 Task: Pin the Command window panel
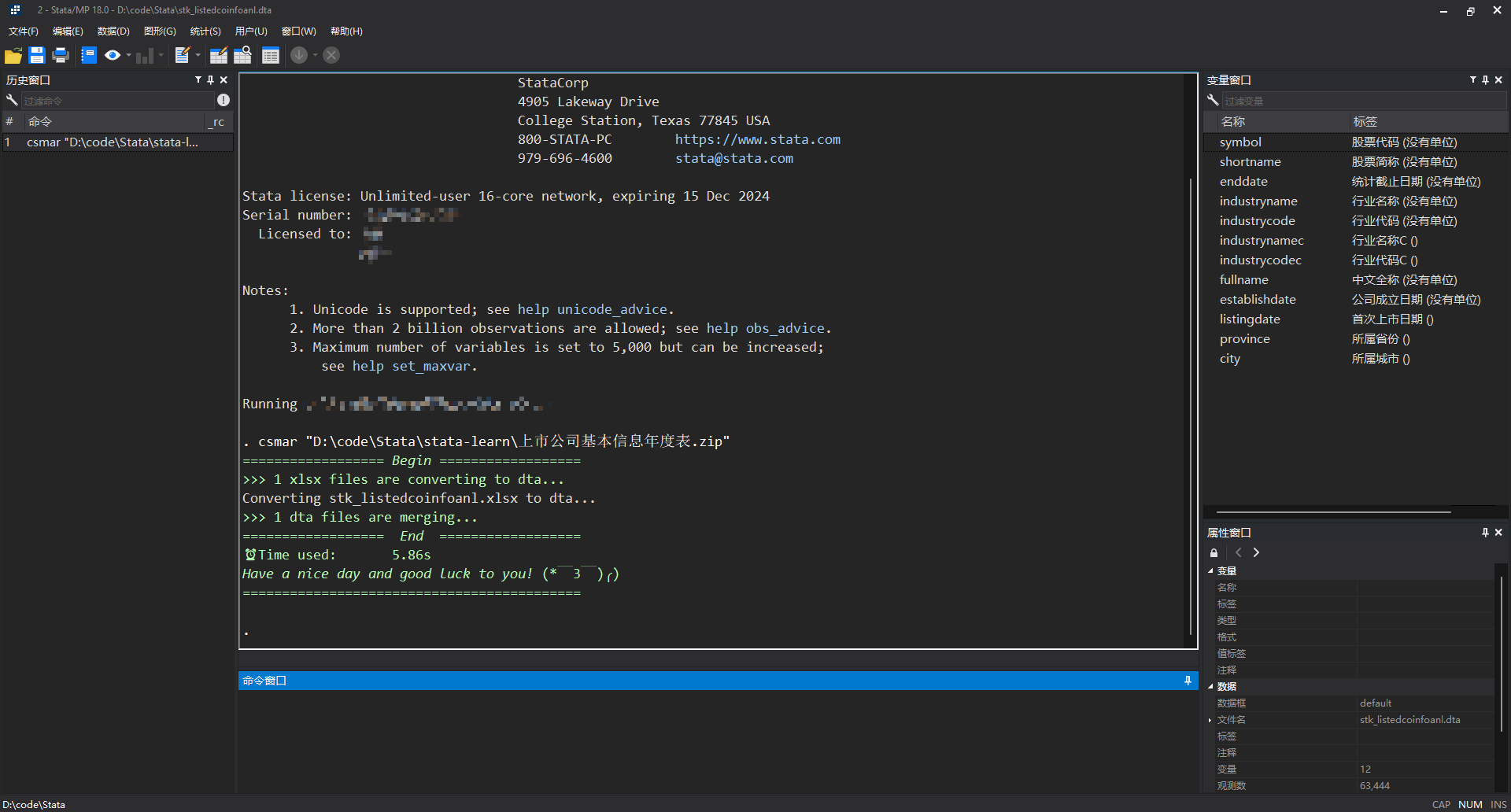pyautogui.click(x=1188, y=681)
